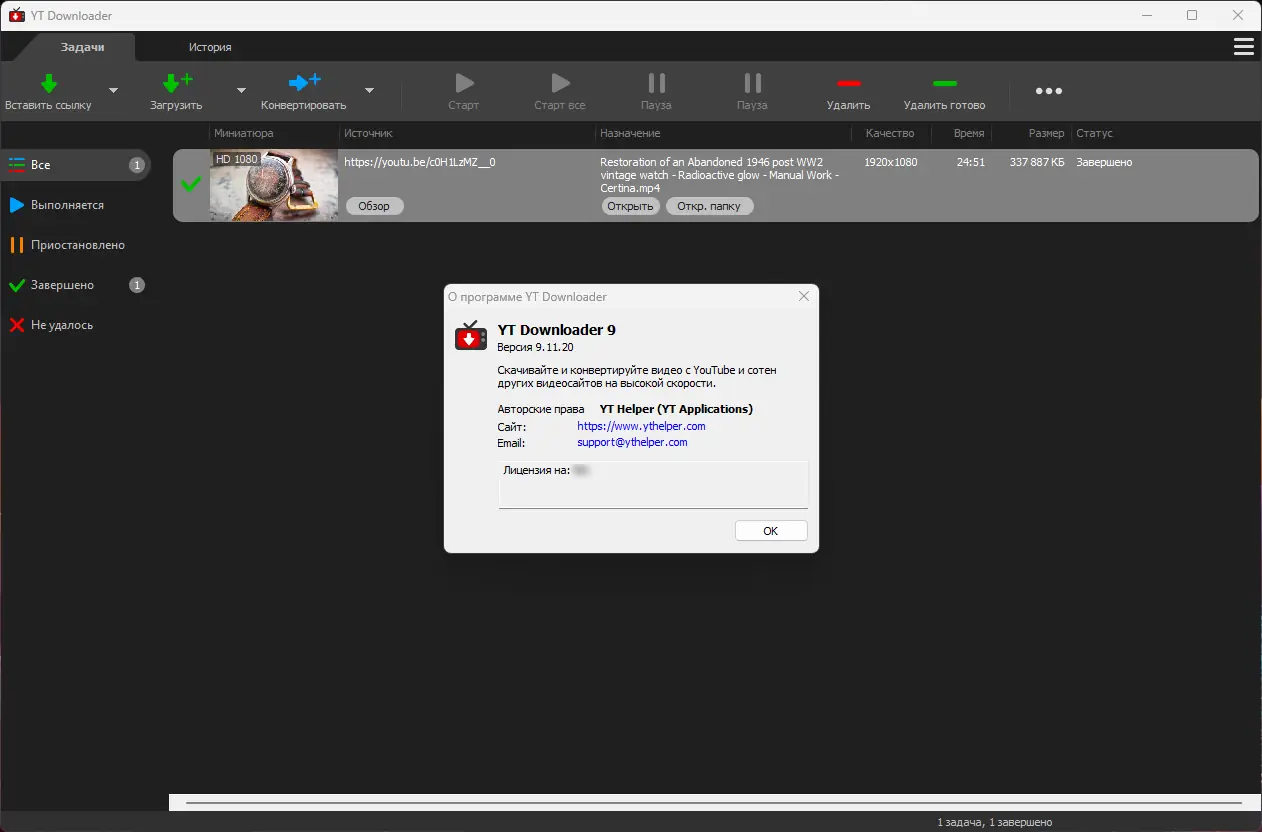The width and height of the screenshot is (1262, 832).
Task: Click the YT Downloader title bar app icon
Action: coord(16,15)
